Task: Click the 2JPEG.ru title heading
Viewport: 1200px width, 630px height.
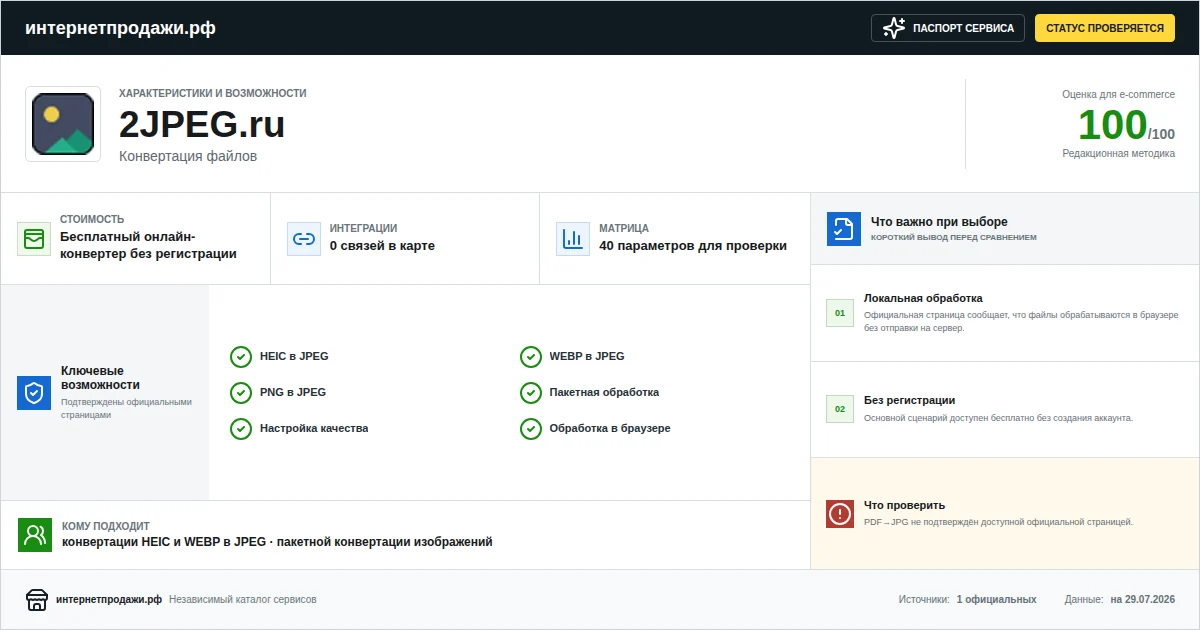Action: pos(202,125)
